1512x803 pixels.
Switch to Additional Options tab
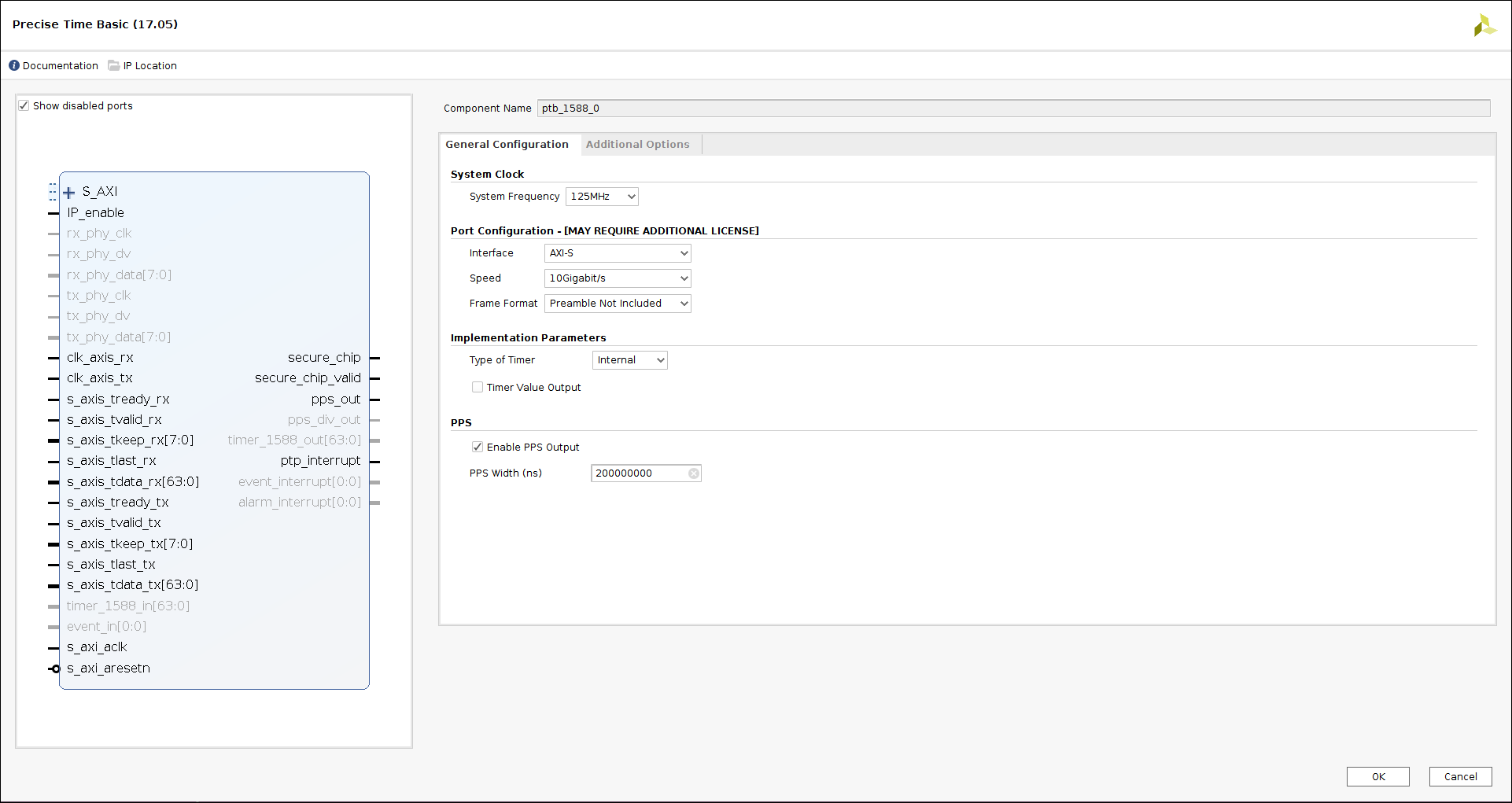[x=637, y=145]
